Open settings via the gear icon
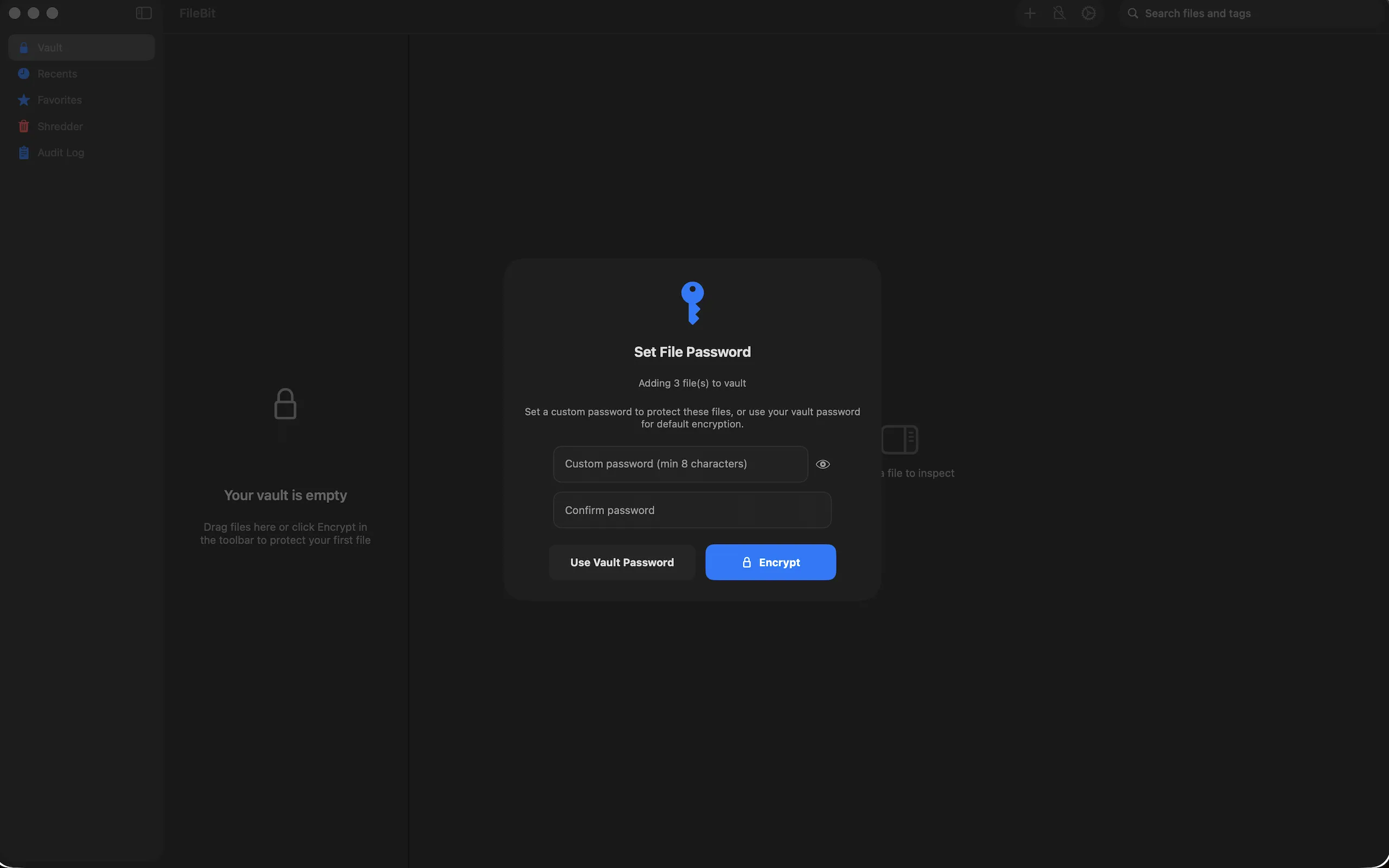1389x868 pixels. tap(1089, 12)
